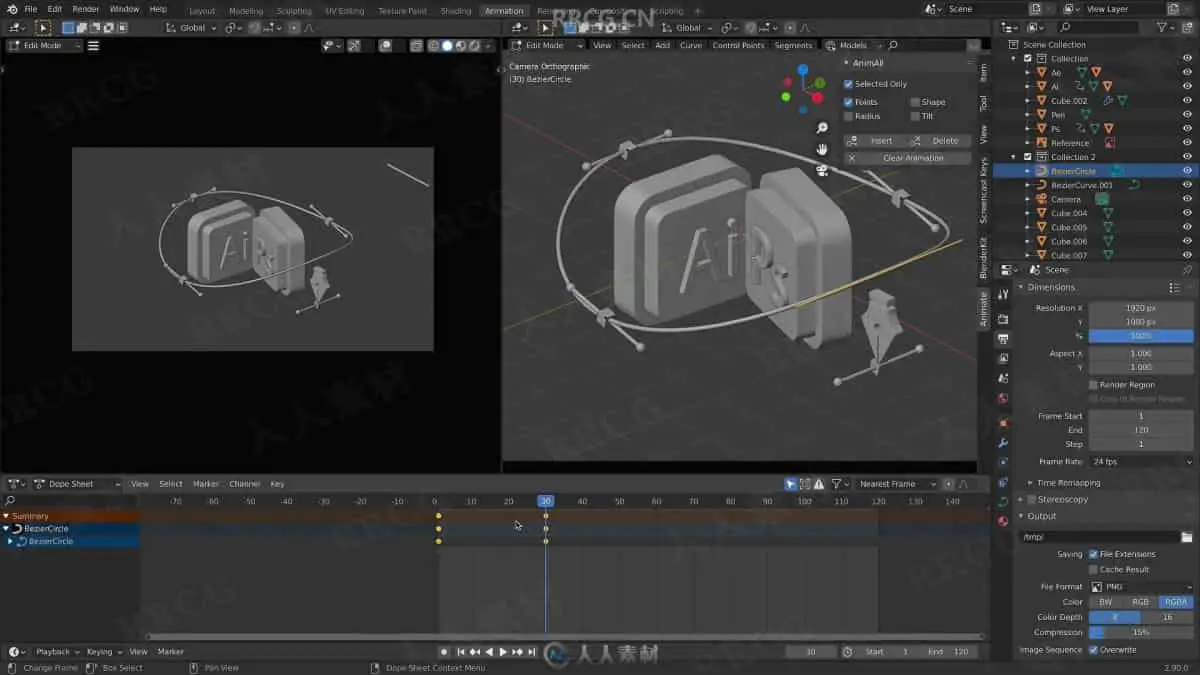Toggle the Points checkbox in AnimAll
Image resolution: width=1200 pixels, height=675 pixels.
[x=849, y=102]
